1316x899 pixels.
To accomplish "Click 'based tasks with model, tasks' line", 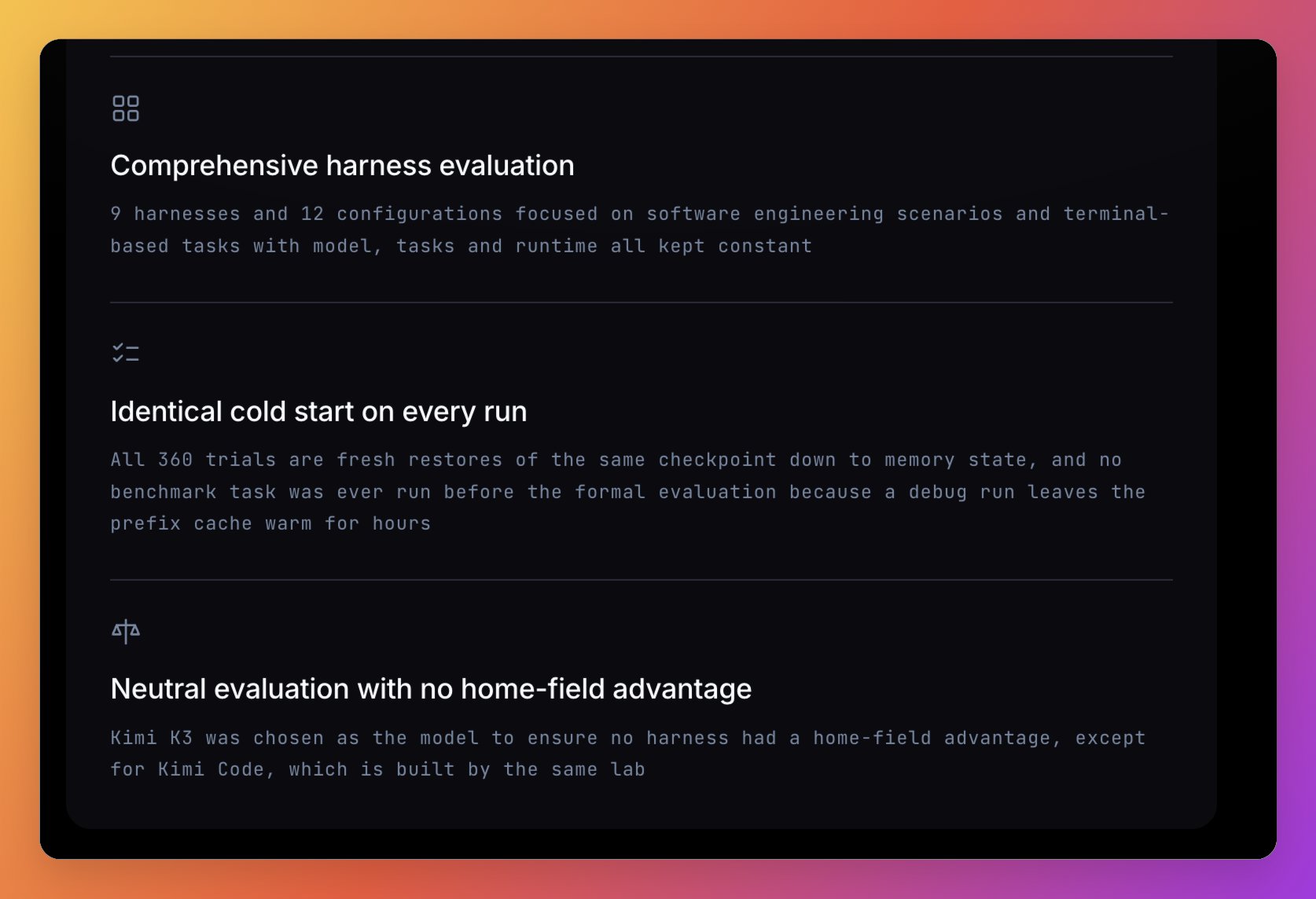I will [x=282, y=246].
